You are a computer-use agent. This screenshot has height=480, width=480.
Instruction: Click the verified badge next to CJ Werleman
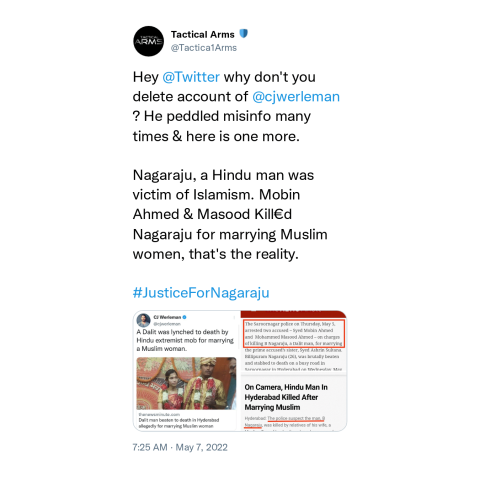pyautogui.click(x=184, y=317)
